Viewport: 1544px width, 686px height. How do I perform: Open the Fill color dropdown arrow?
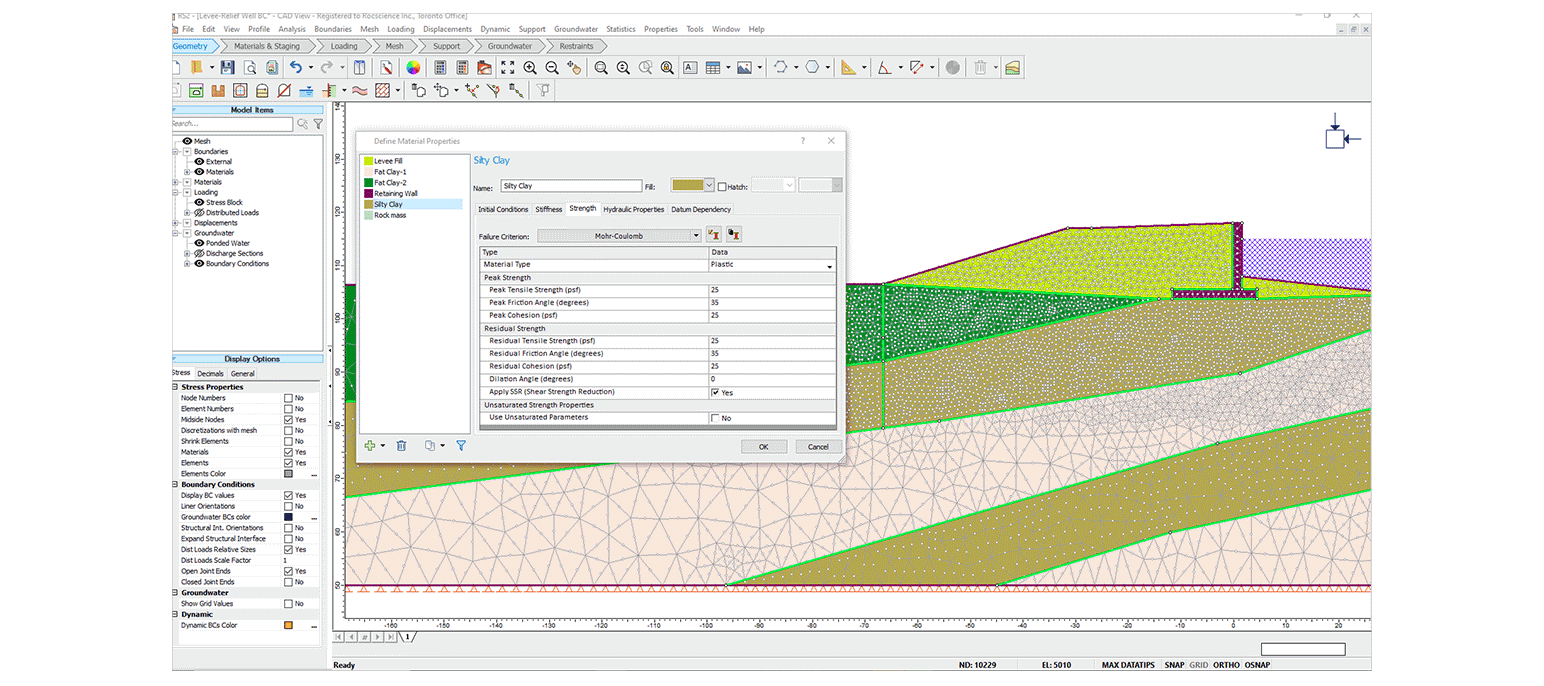pyautogui.click(x=709, y=185)
